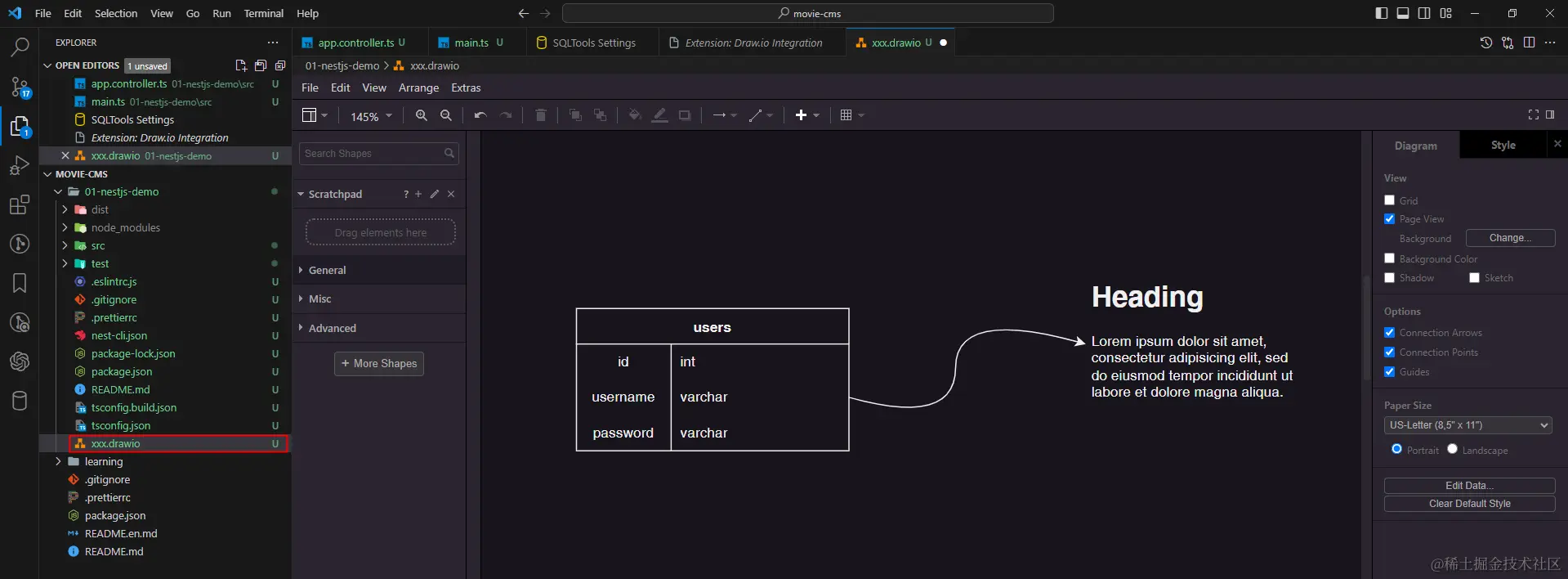
Task: Open the Source Control view
Action: 20,87
